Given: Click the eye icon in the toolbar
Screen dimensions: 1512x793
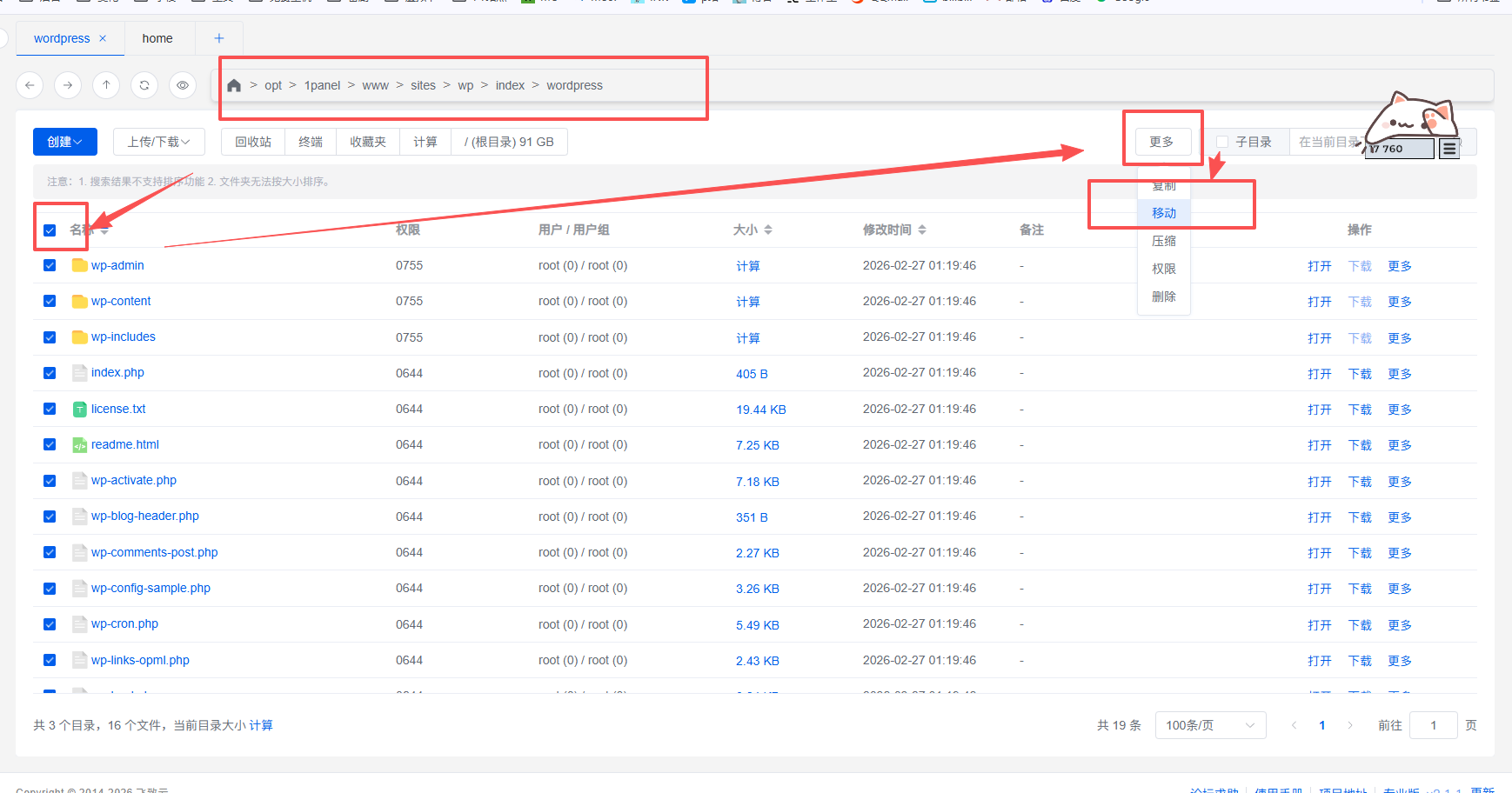Looking at the screenshot, I should 183,85.
